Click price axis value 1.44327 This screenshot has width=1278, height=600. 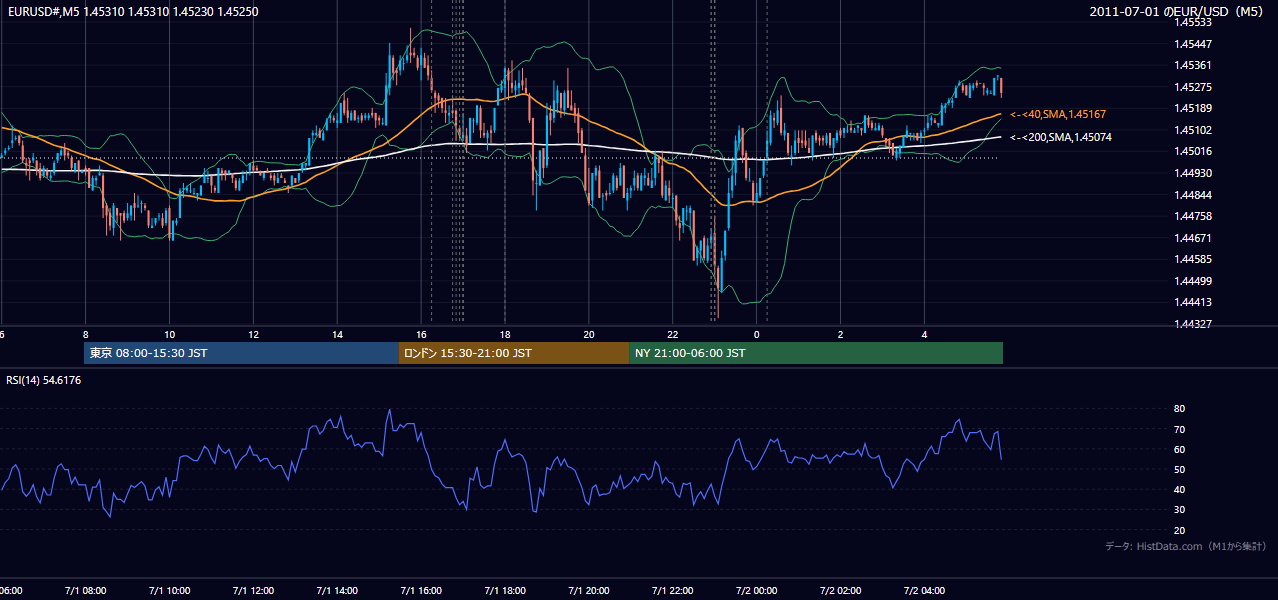click(x=1194, y=324)
